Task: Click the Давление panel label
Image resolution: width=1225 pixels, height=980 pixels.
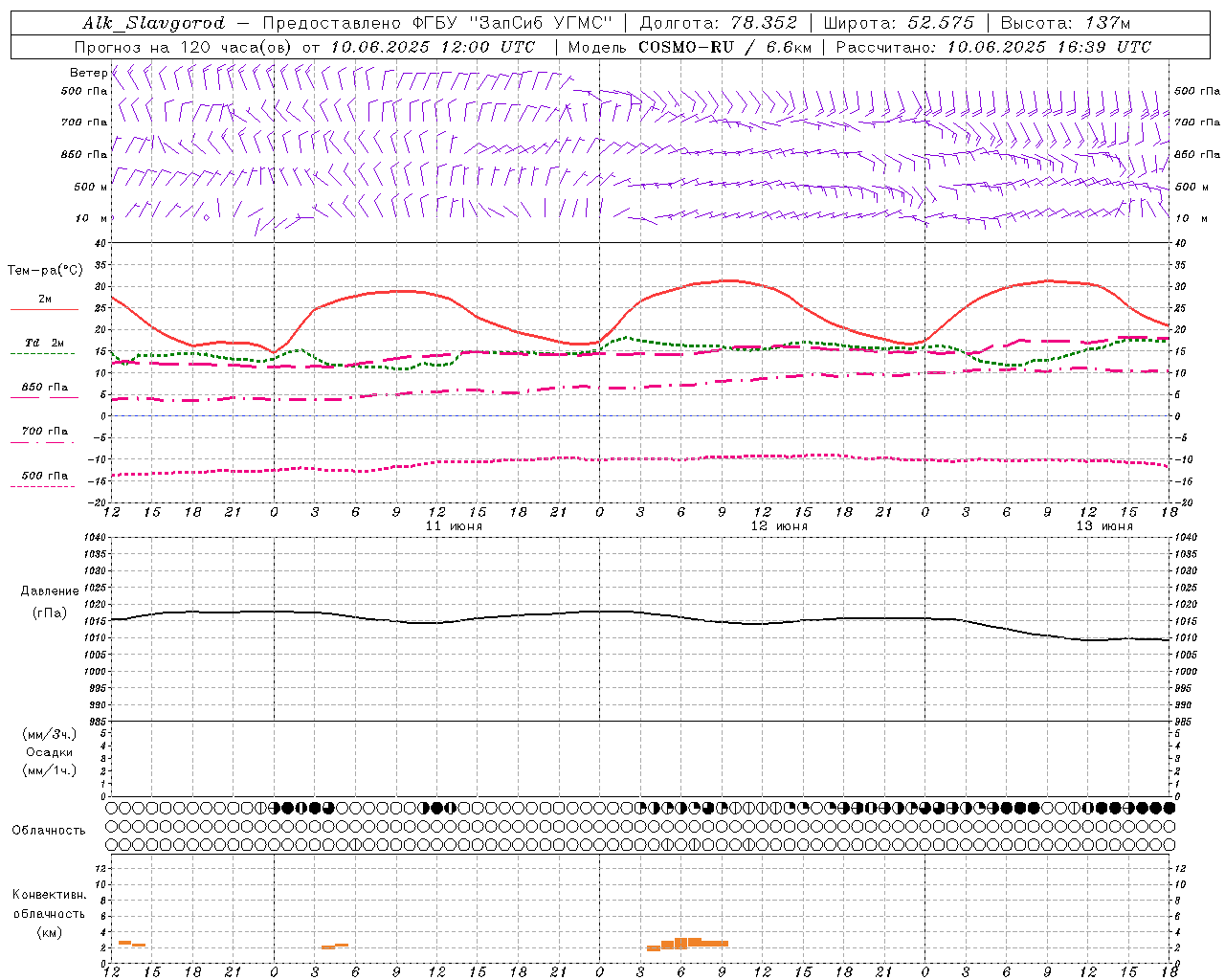Action: (50, 591)
